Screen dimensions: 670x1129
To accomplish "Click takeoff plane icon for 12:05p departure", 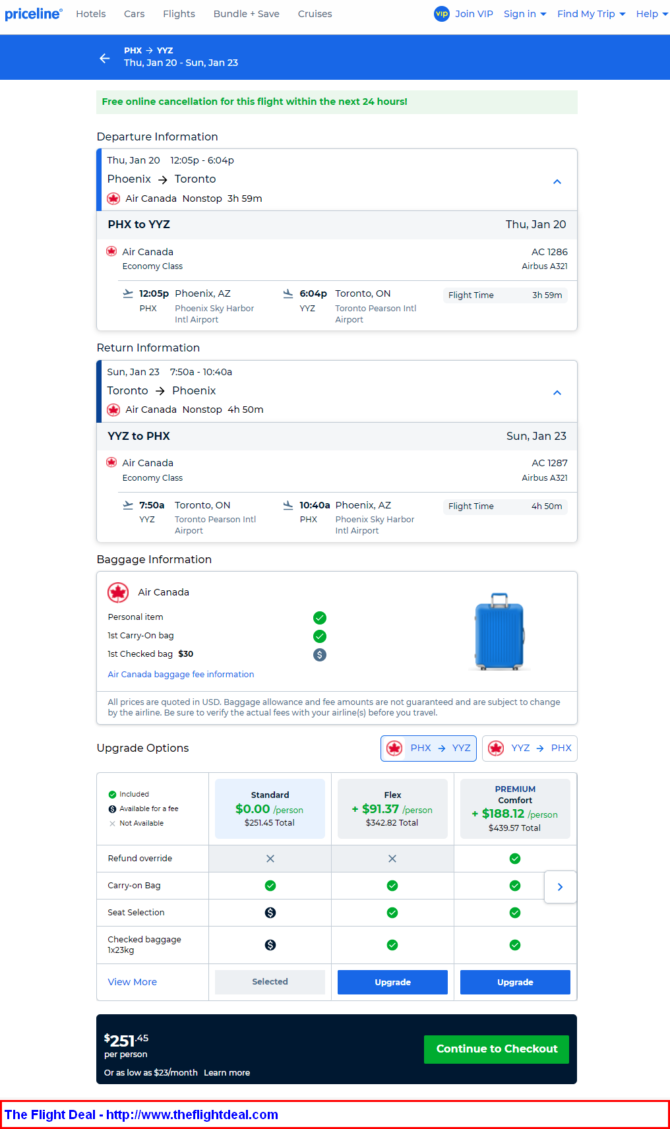I will coord(128,293).
